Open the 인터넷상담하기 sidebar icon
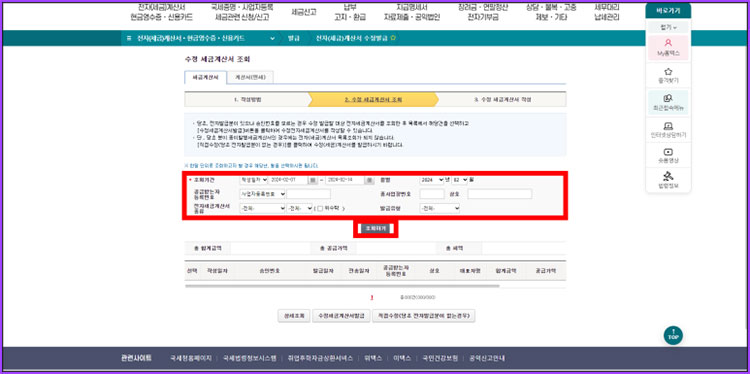The image size is (750, 374). click(668, 130)
